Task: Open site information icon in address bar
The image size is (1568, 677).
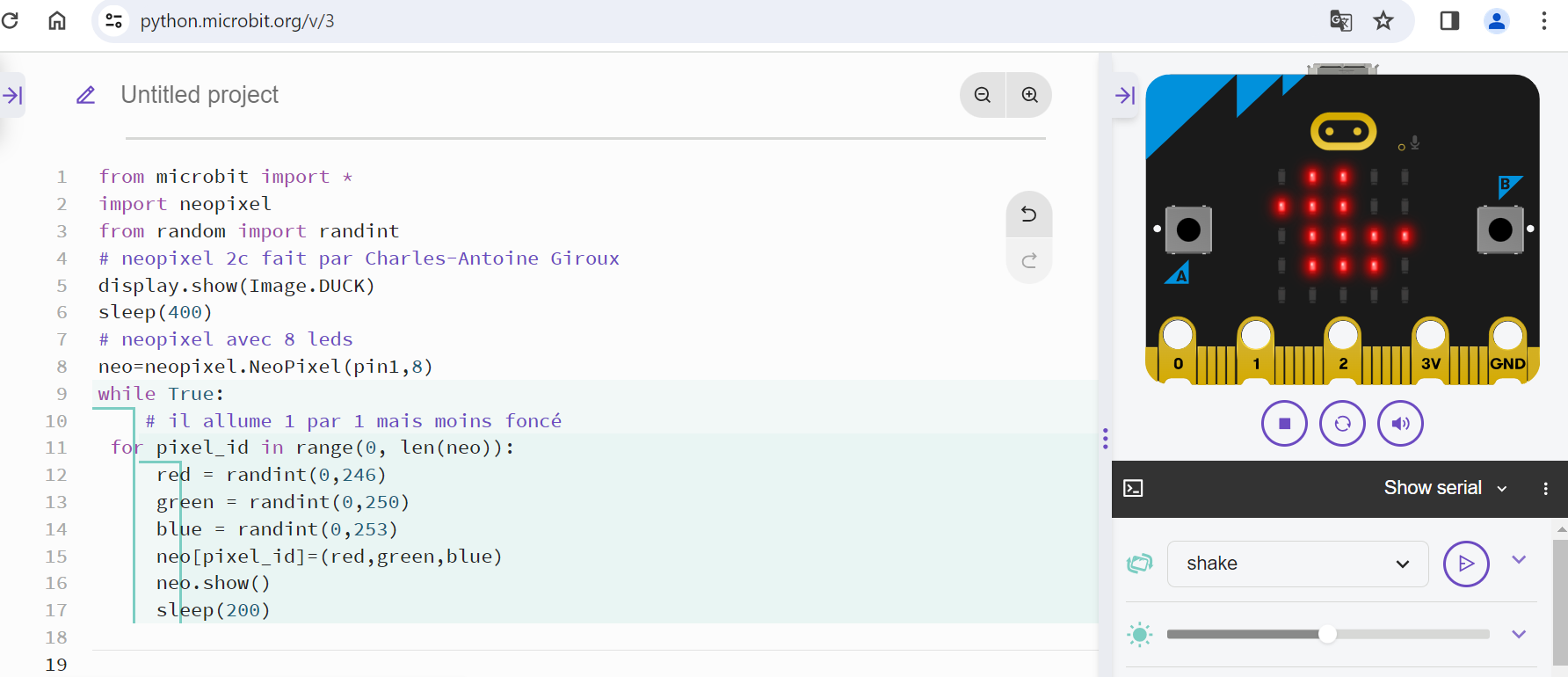Action: pyautogui.click(x=113, y=20)
